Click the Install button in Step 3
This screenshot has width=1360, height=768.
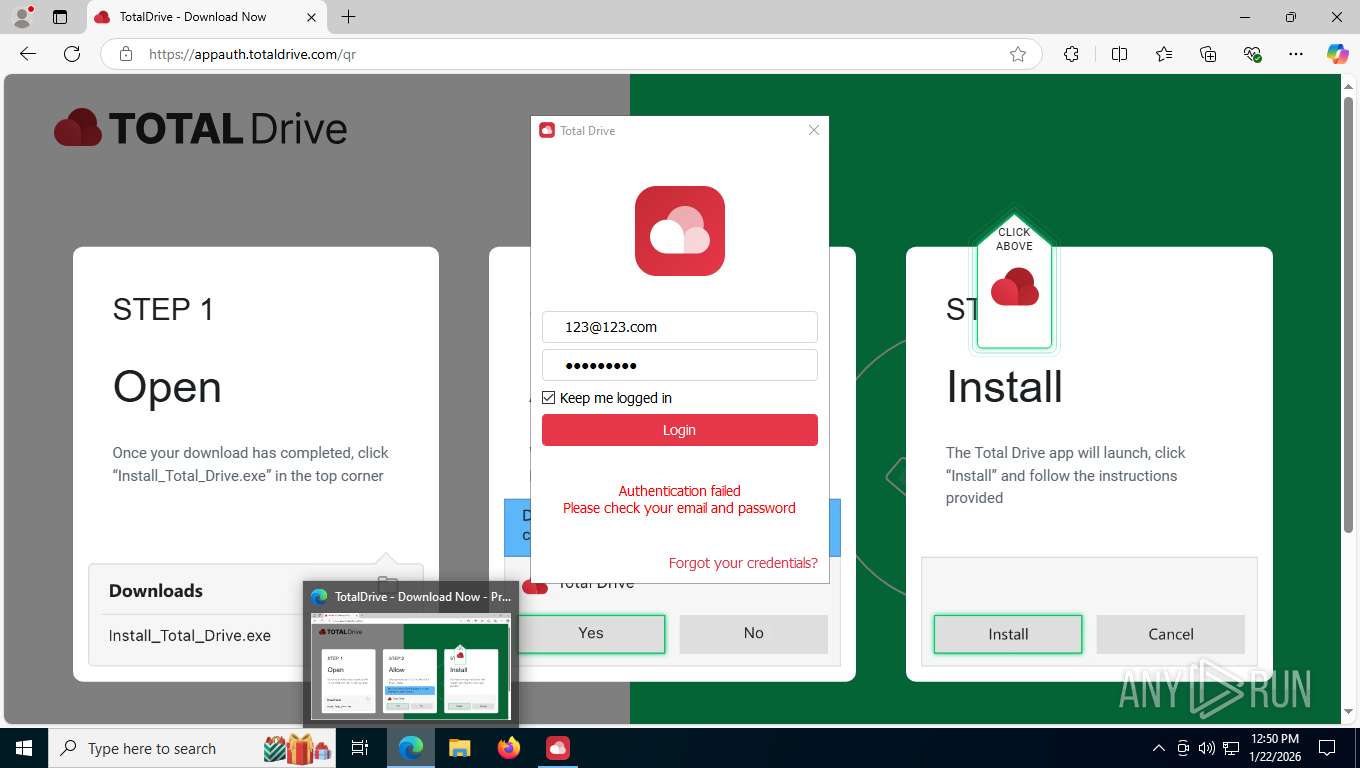coord(1008,634)
